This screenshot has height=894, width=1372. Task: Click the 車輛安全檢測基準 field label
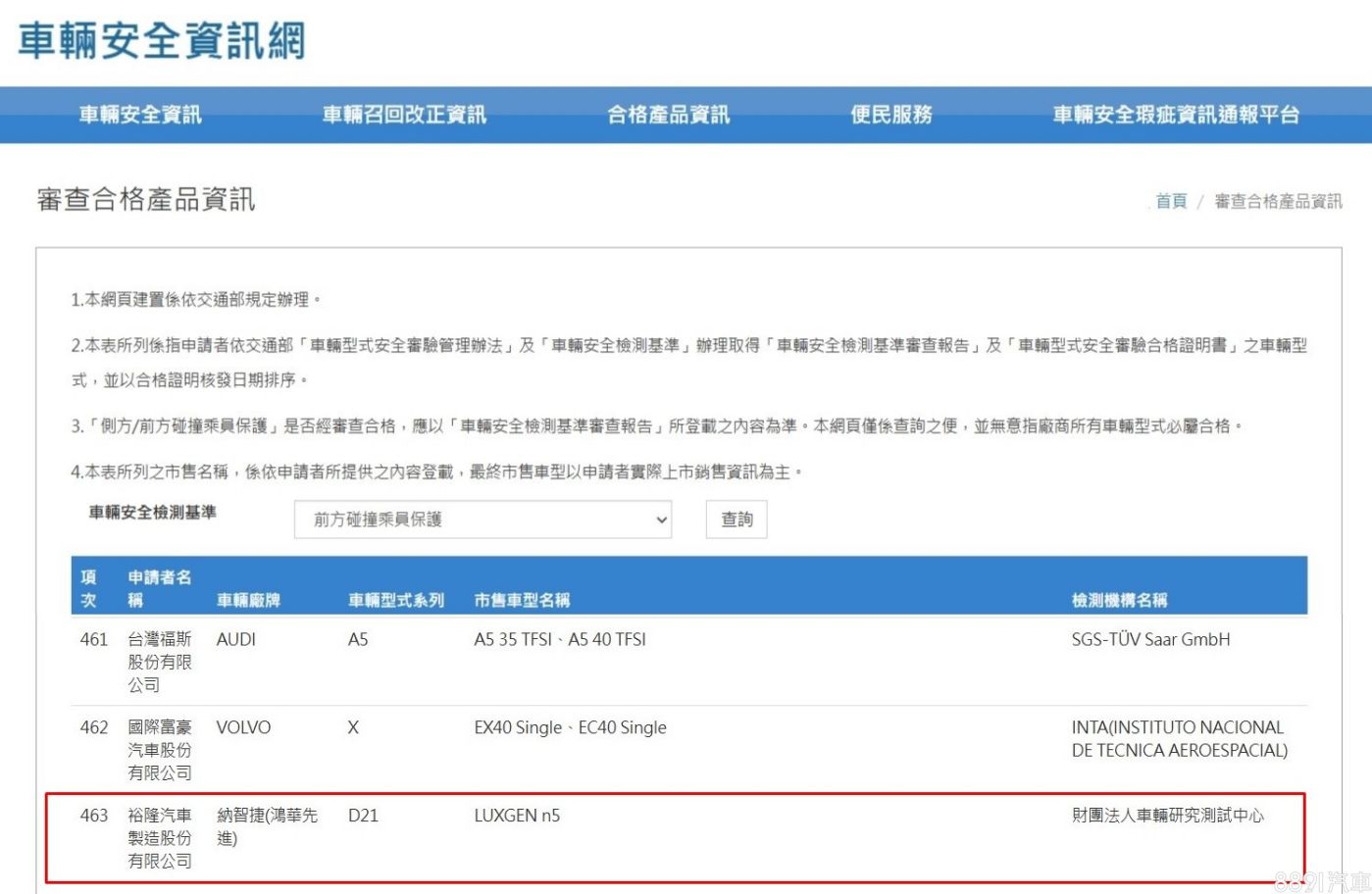pos(152,513)
